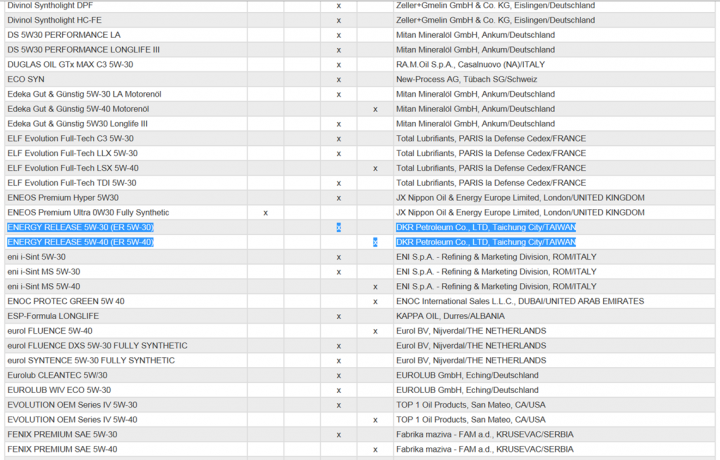Select Zeller+Gmelin manufacturer in Syntholight DPF row
Image resolution: width=720 pixels, height=460 pixels.
tap(495, 6)
